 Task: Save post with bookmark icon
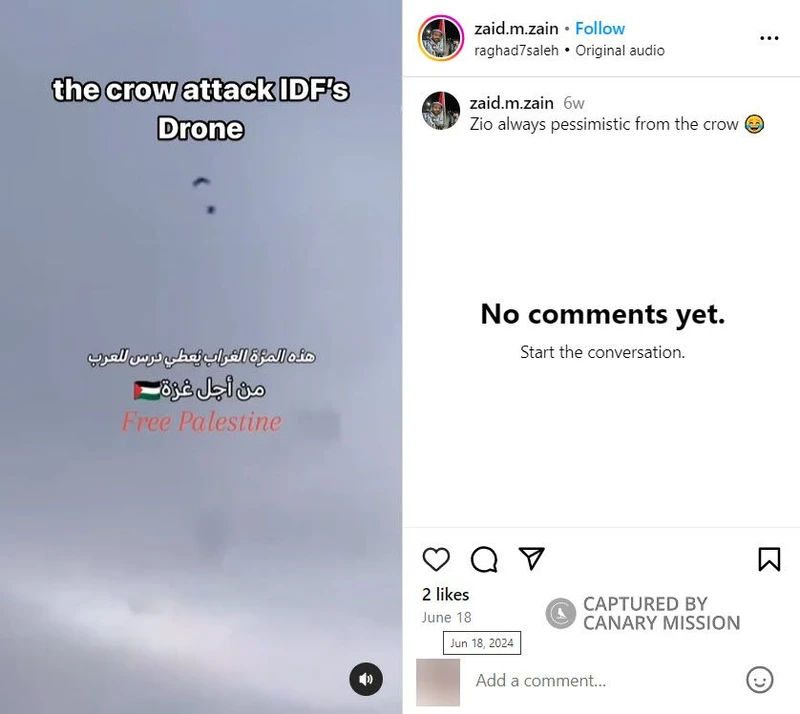click(769, 559)
